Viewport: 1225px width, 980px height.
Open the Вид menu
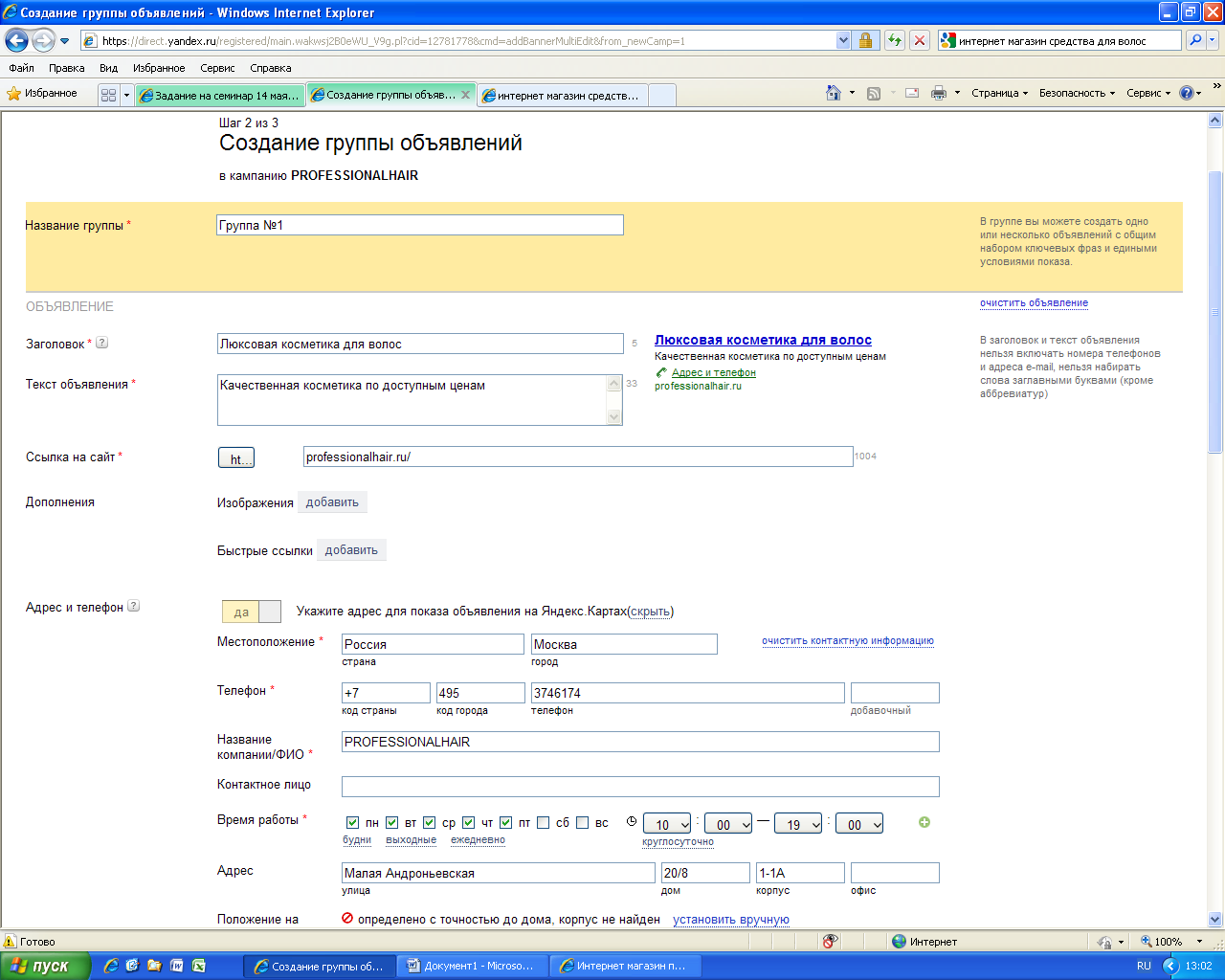click(109, 68)
